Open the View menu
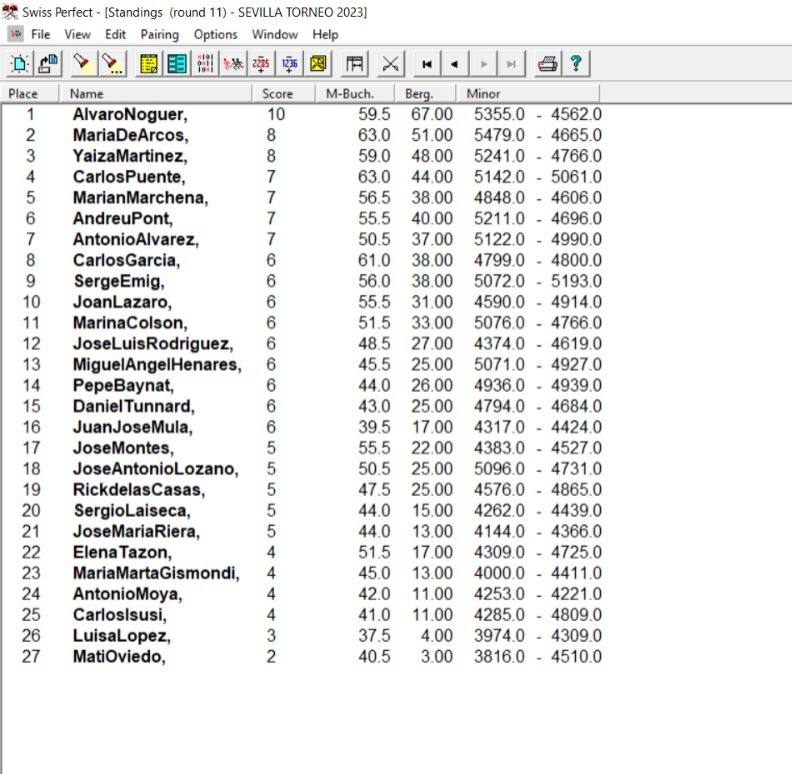 (x=77, y=34)
